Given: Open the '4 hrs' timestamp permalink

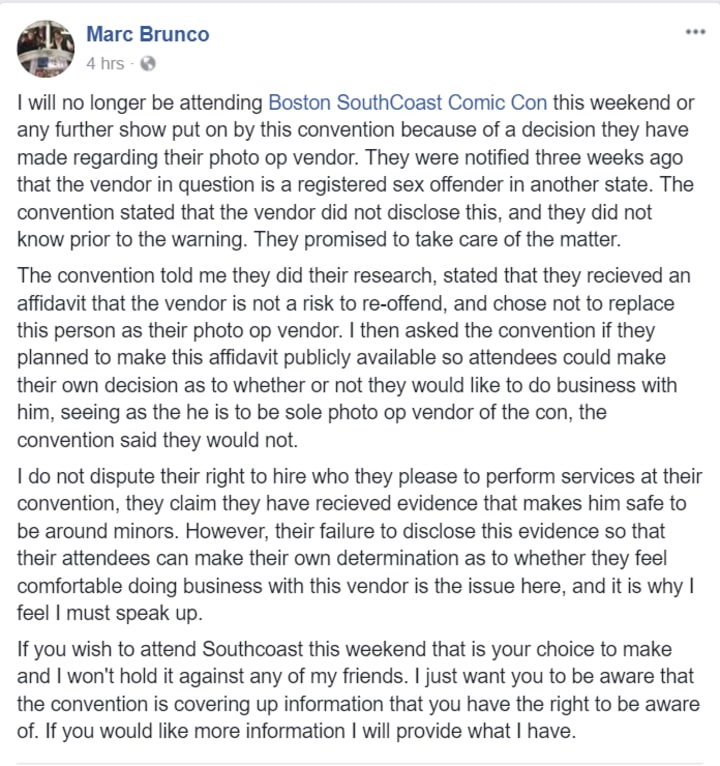Looking at the screenshot, I should click(x=105, y=64).
